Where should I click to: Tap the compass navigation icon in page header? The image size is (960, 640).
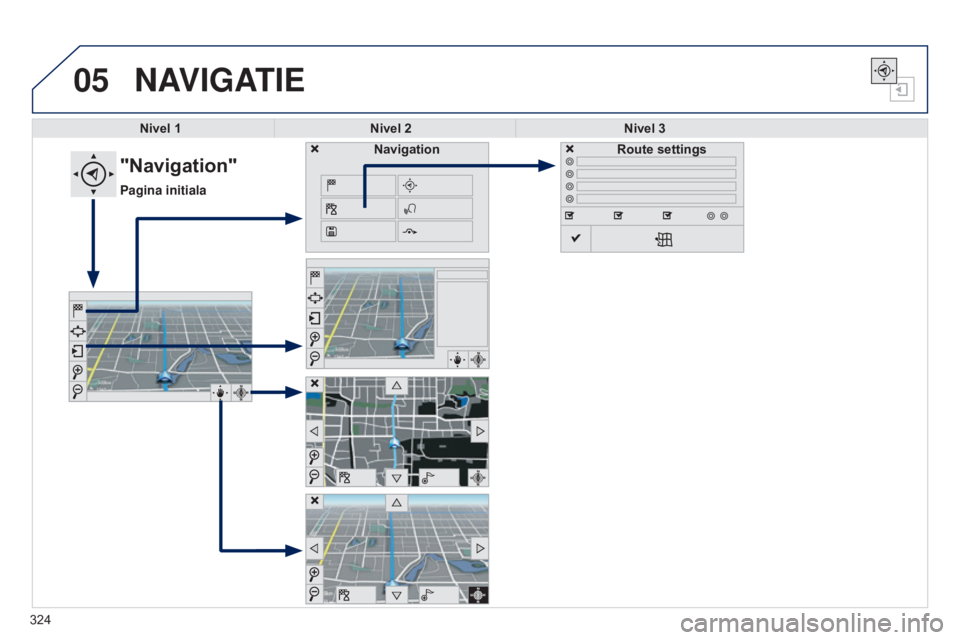[883, 70]
